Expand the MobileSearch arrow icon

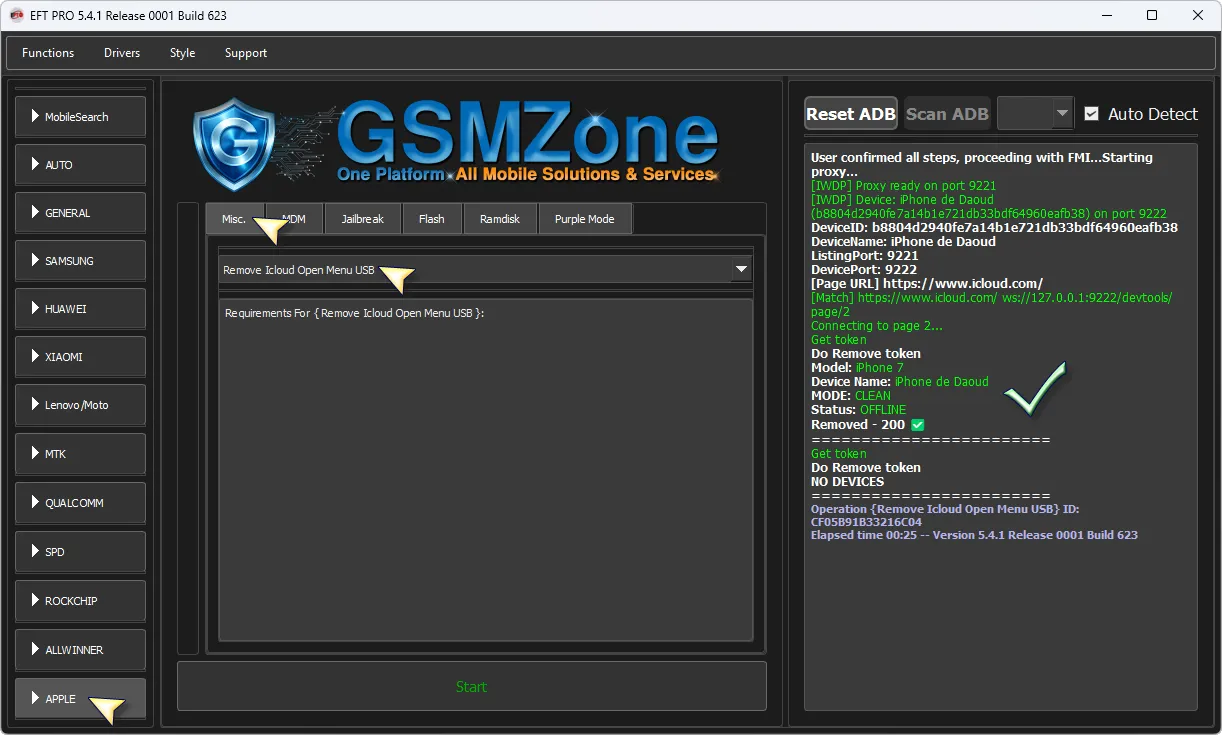pyautogui.click(x=35, y=117)
